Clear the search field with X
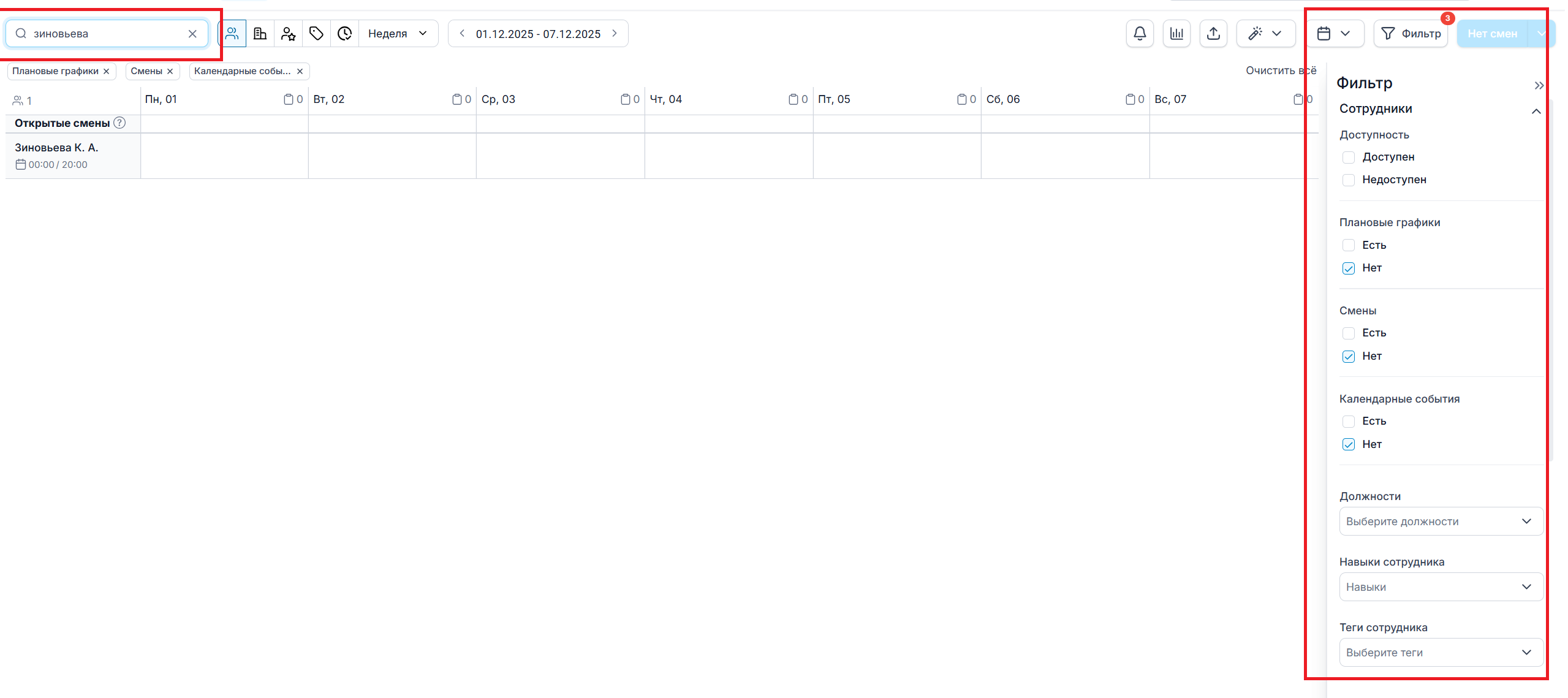The height and width of the screenshot is (698, 1568). coord(192,34)
